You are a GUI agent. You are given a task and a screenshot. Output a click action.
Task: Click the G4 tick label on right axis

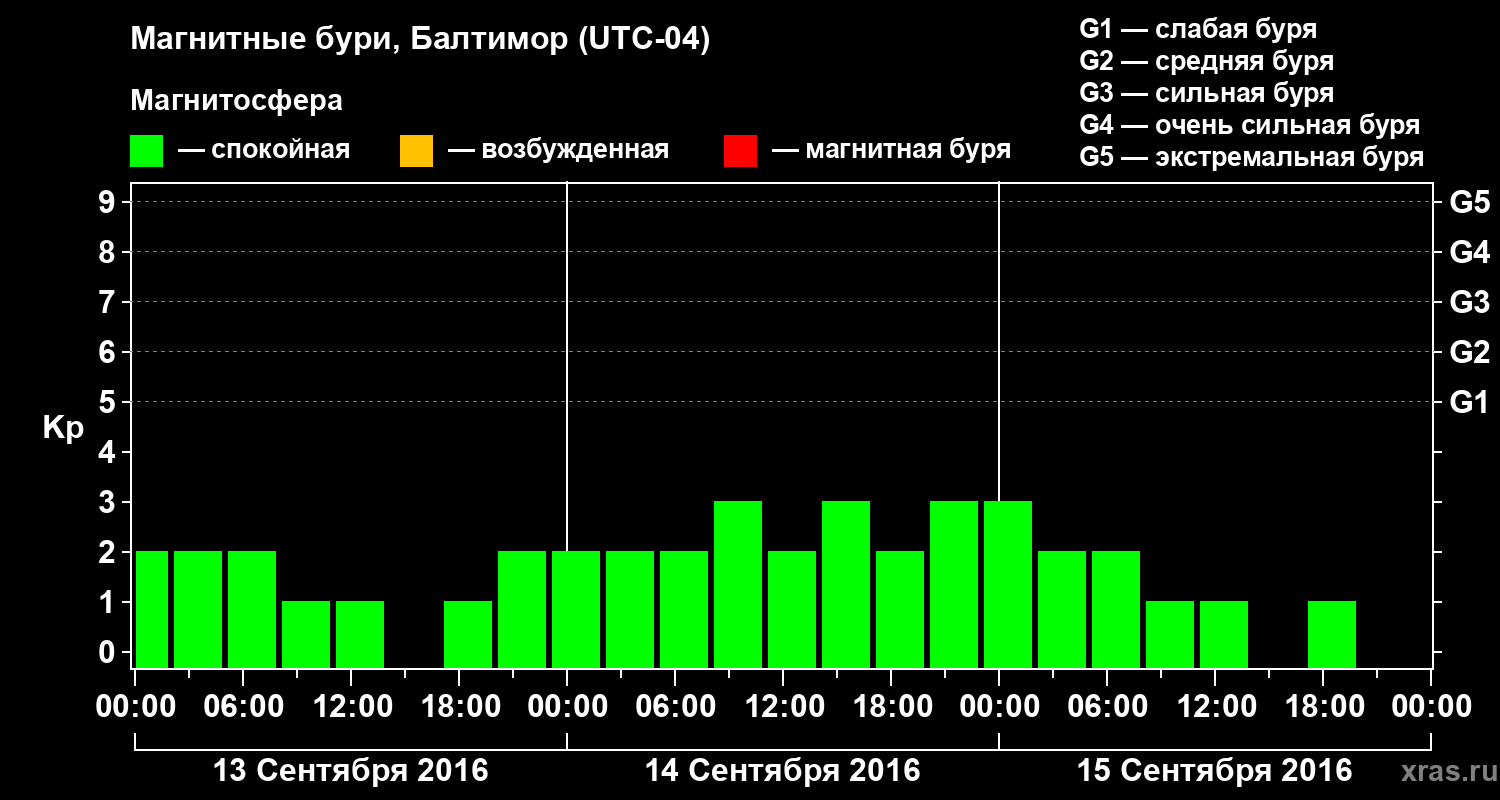coord(1469,252)
